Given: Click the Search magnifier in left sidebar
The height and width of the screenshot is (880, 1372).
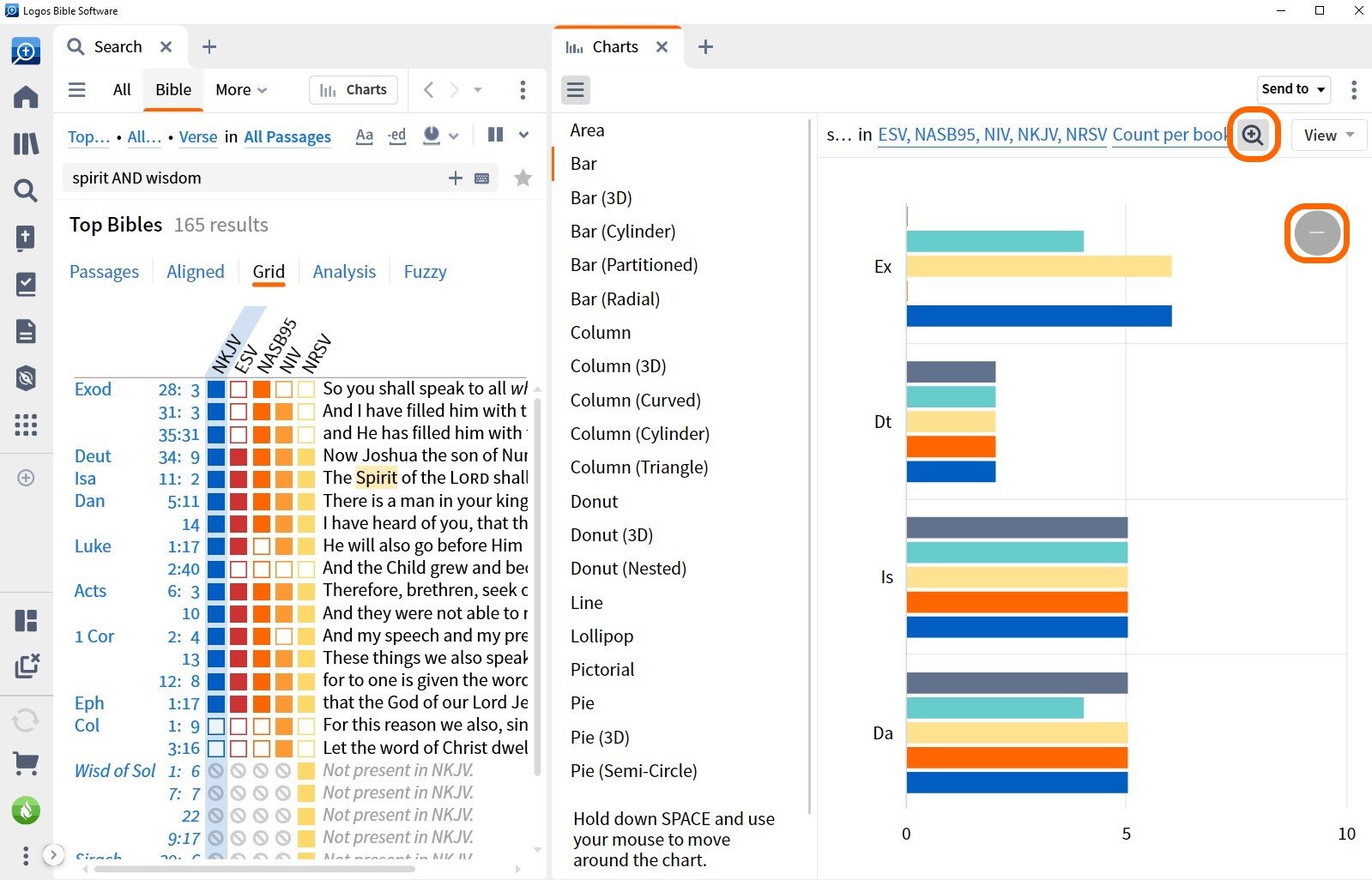Looking at the screenshot, I should pyautogui.click(x=26, y=190).
